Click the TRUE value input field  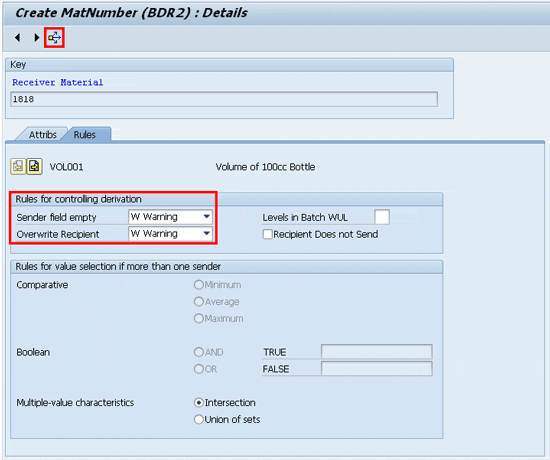[x=377, y=352]
